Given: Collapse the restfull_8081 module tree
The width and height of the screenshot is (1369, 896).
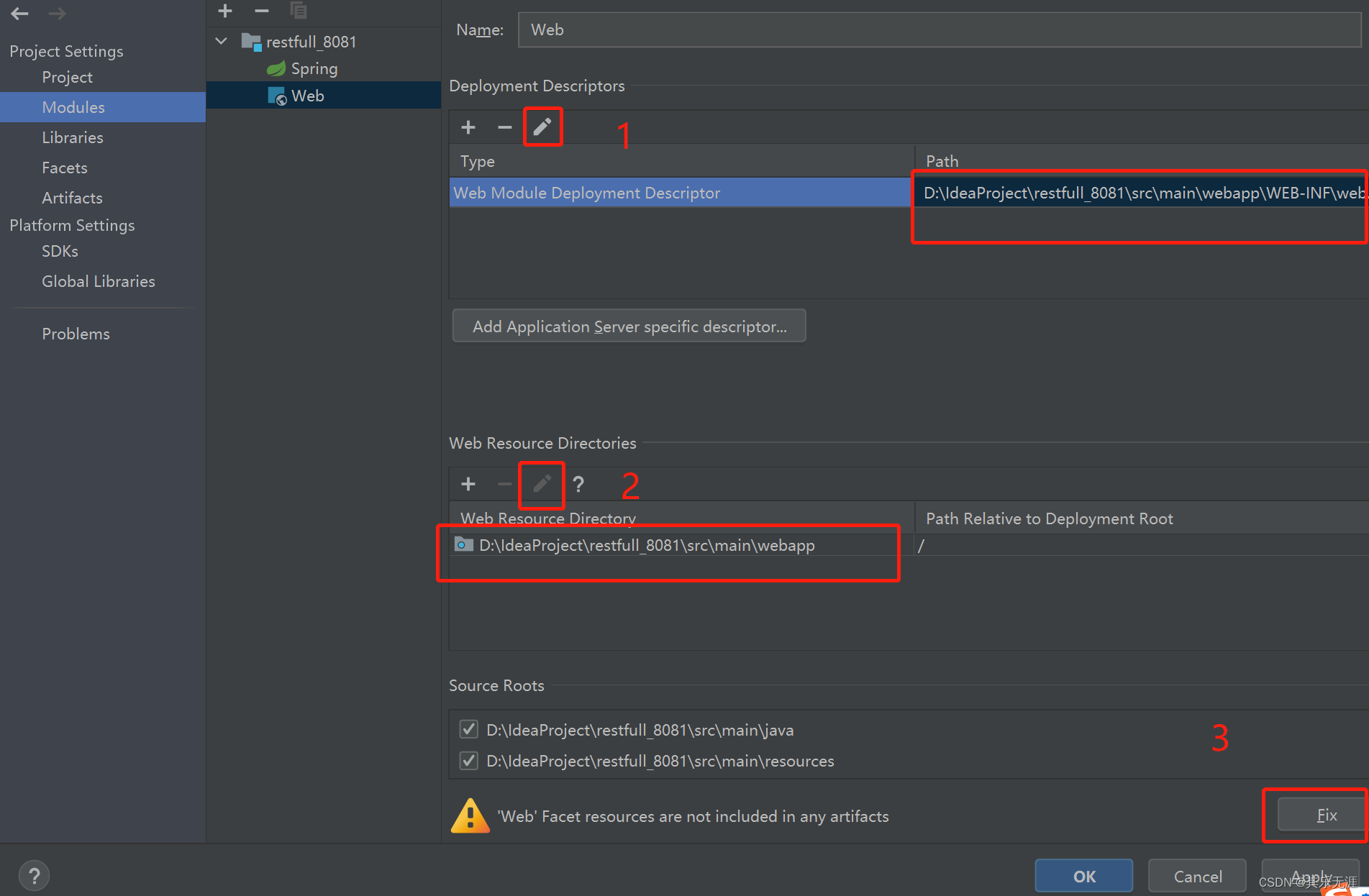Looking at the screenshot, I should point(222,41).
